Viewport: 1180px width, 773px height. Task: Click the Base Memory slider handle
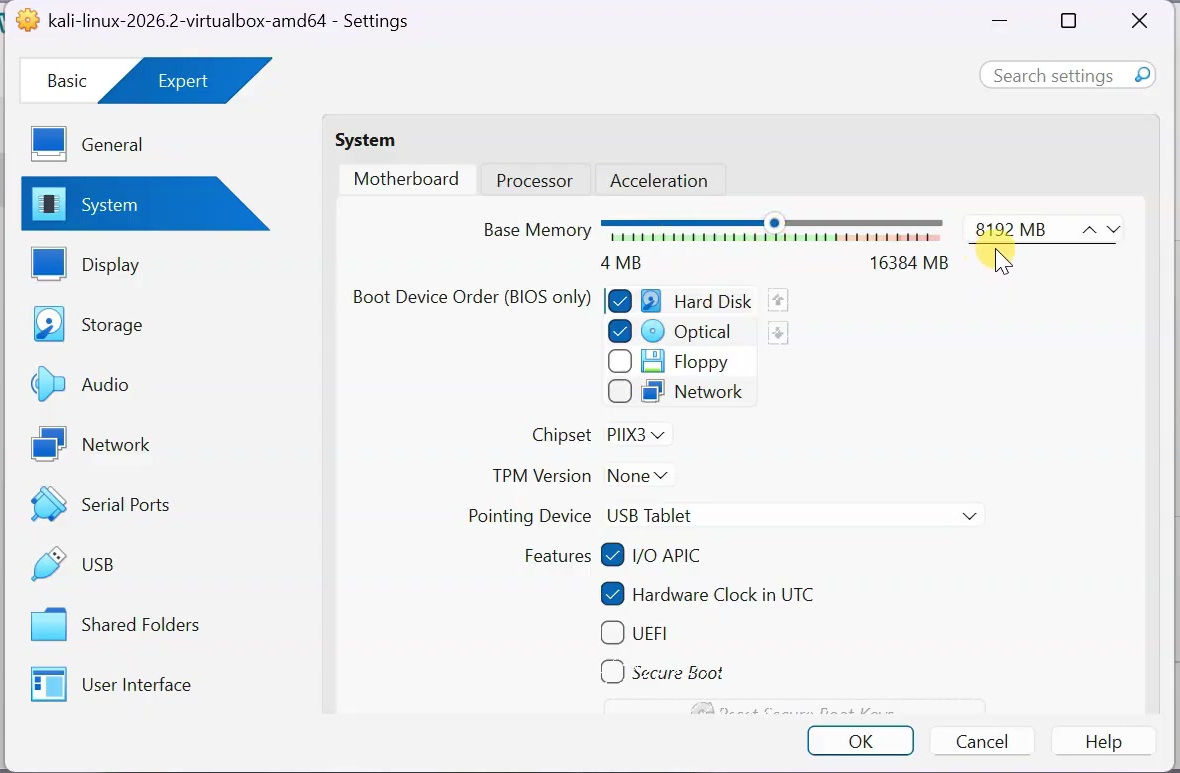[774, 223]
